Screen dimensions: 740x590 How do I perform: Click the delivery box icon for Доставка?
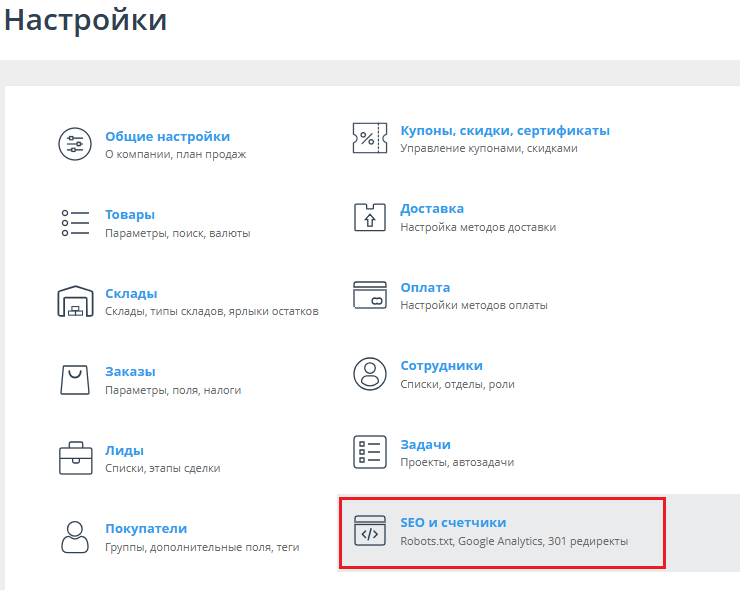tap(370, 217)
